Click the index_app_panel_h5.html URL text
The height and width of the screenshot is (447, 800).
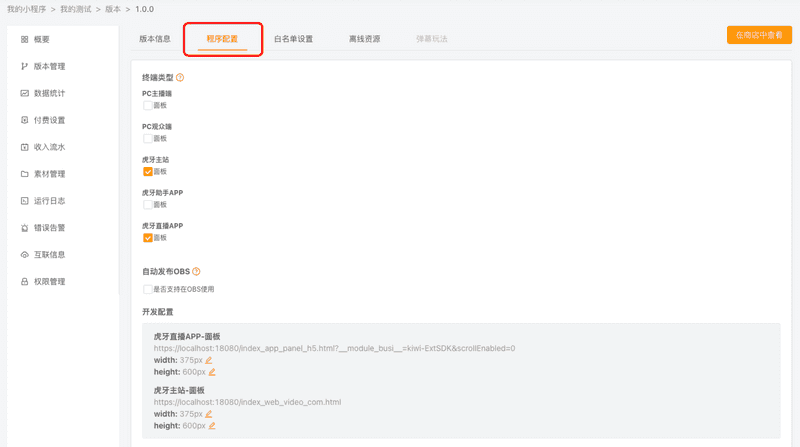pos(334,349)
